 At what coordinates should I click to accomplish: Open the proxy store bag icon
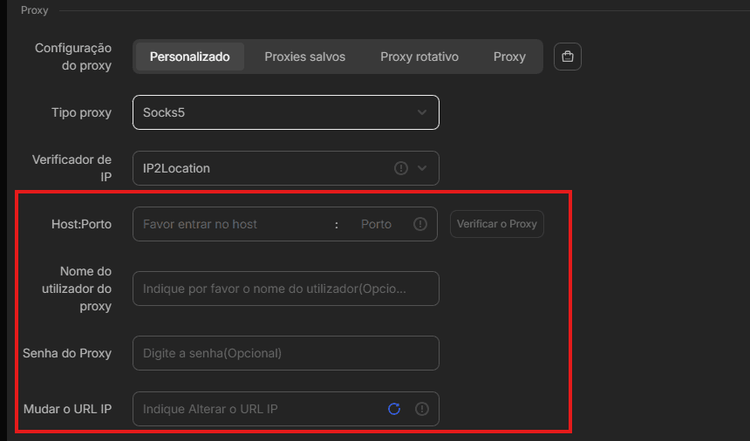click(567, 56)
